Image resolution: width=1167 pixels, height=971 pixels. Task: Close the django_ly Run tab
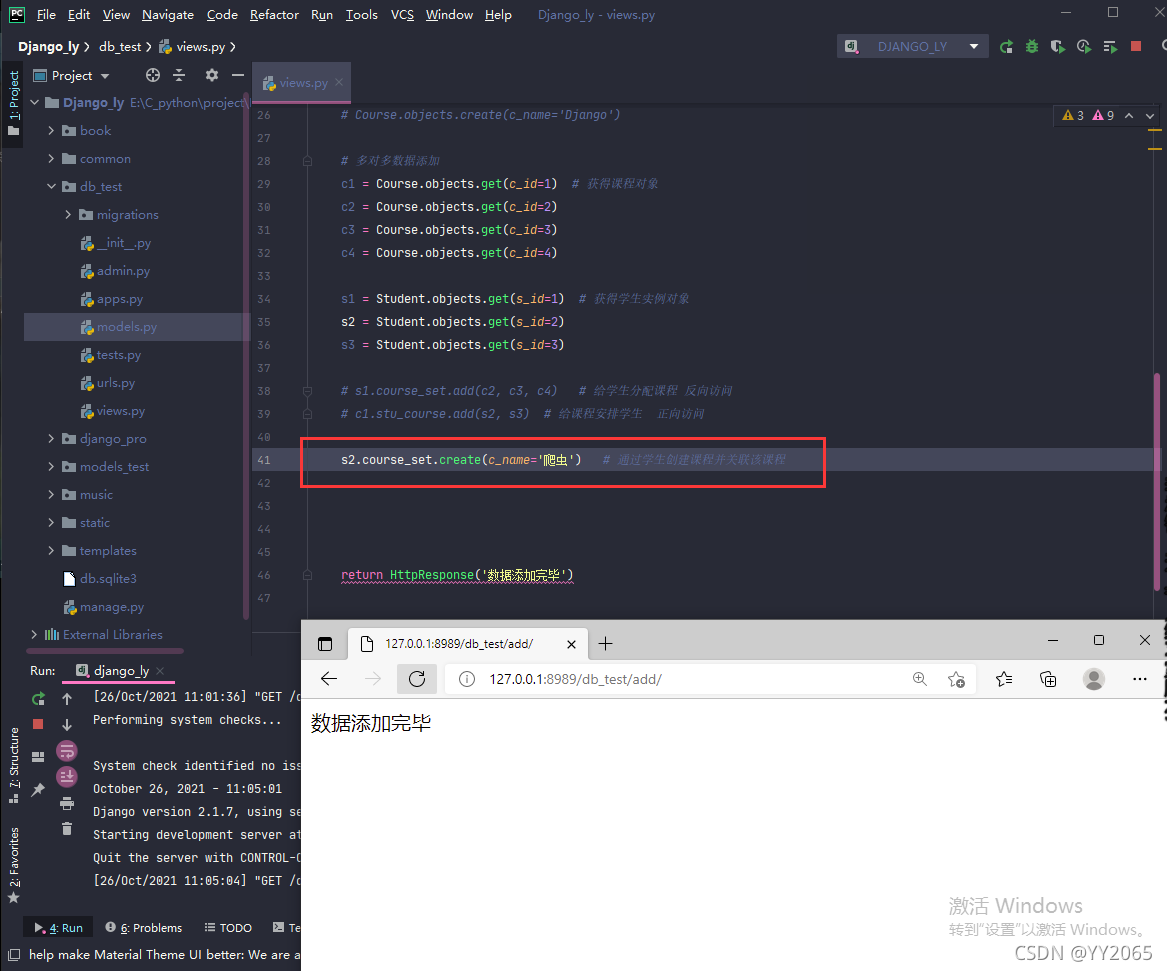click(160, 670)
